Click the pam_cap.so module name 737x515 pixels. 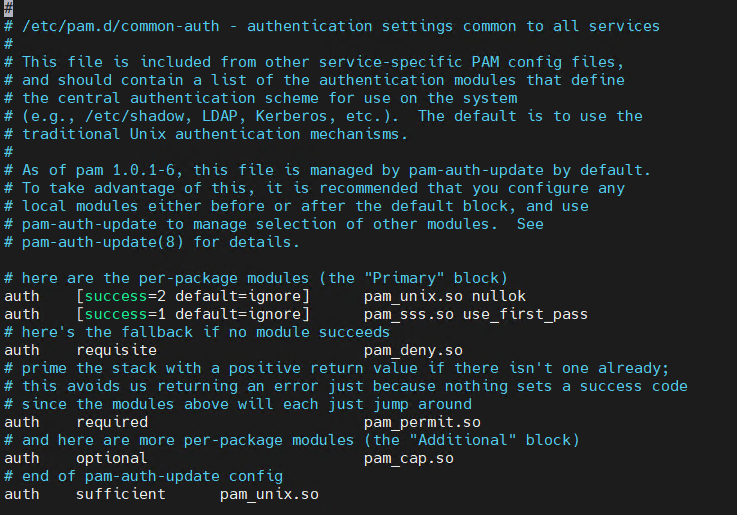pos(409,458)
